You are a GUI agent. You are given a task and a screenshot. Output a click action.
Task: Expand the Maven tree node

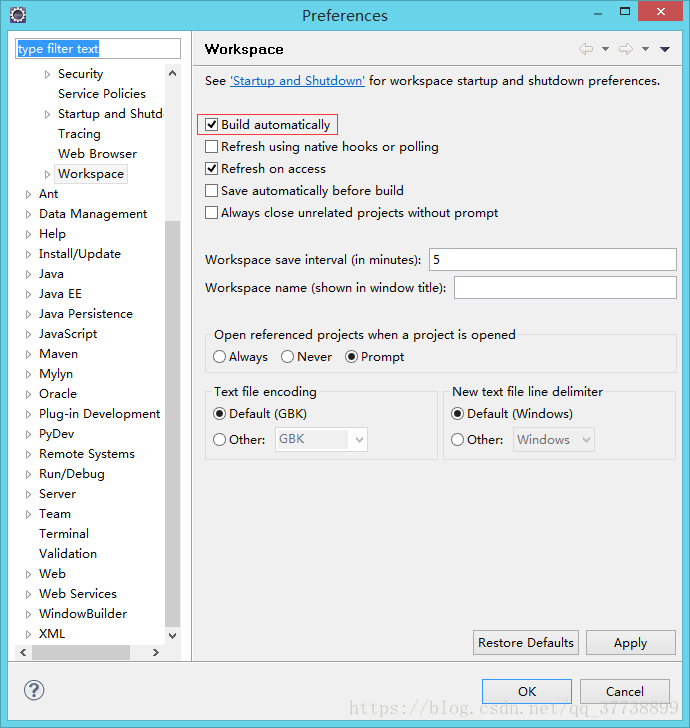click(x=28, y=354)
